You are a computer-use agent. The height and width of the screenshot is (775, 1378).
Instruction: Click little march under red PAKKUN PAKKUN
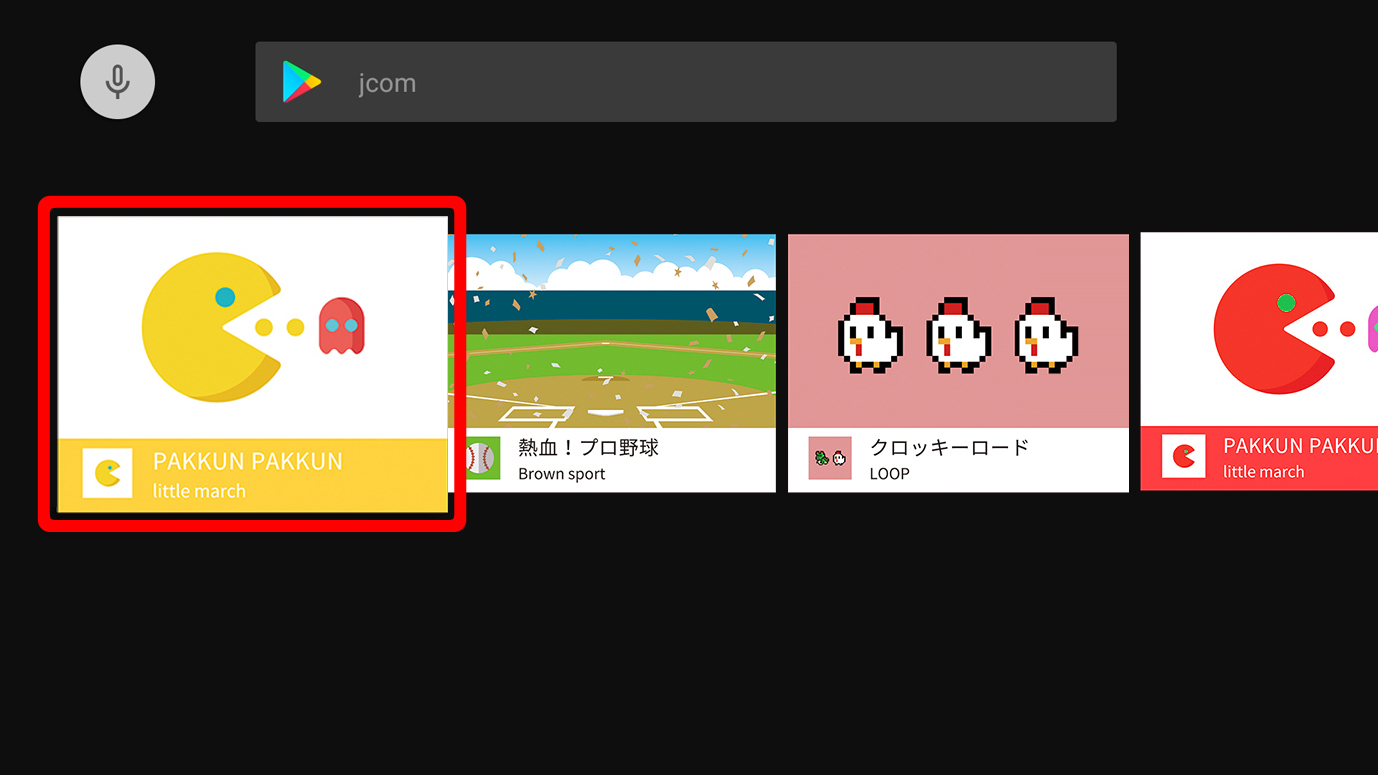[x=1263, y=472]
